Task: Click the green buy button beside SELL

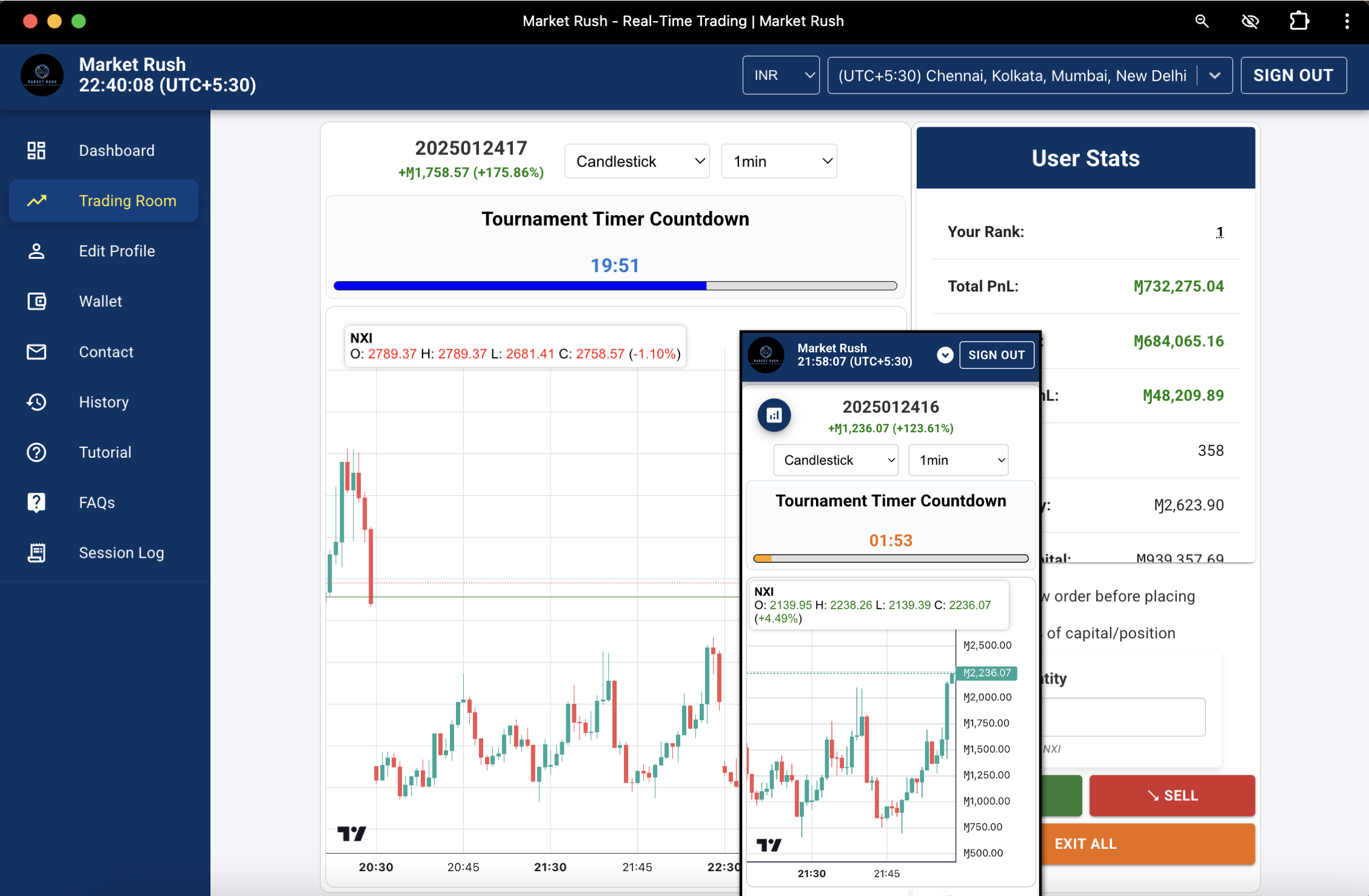Action: [1061, 795]
